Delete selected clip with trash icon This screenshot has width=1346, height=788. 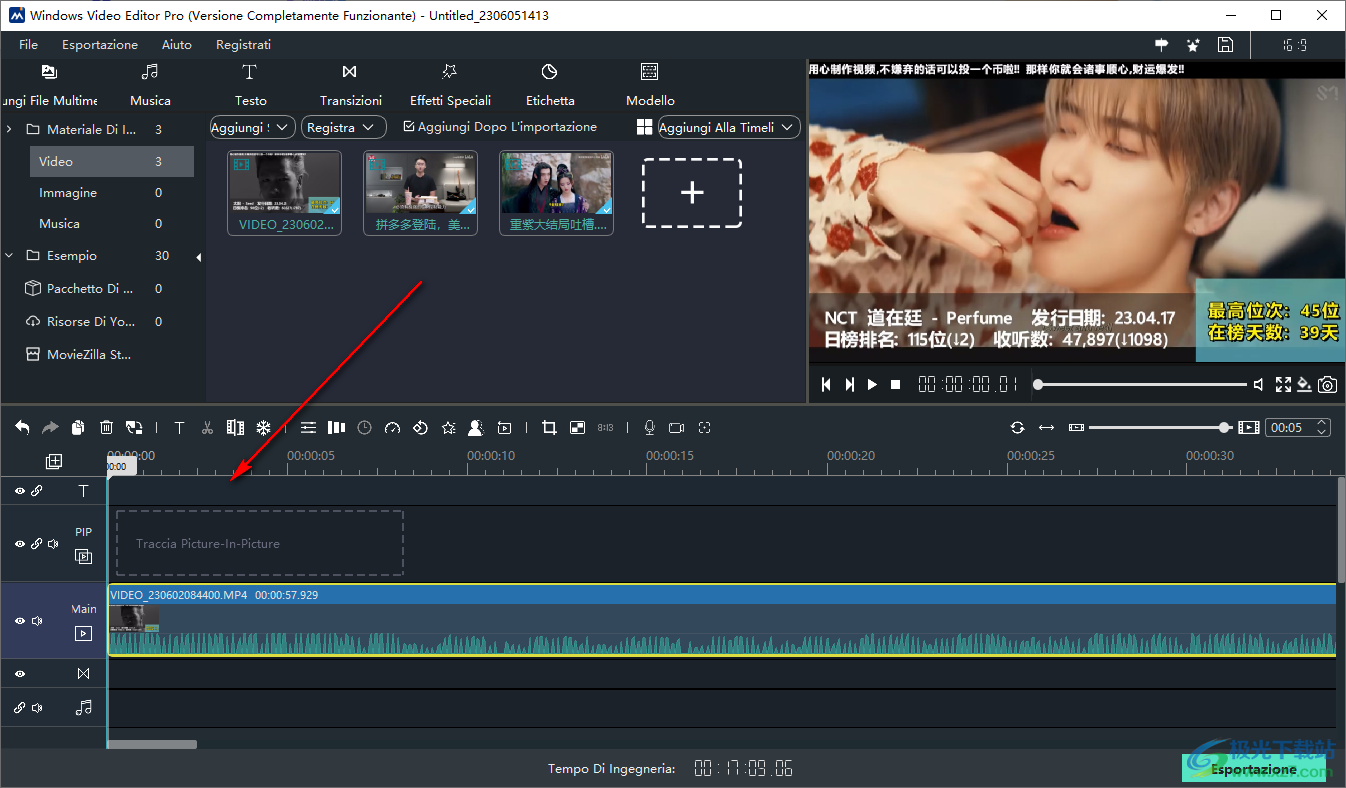click(106, 427)
